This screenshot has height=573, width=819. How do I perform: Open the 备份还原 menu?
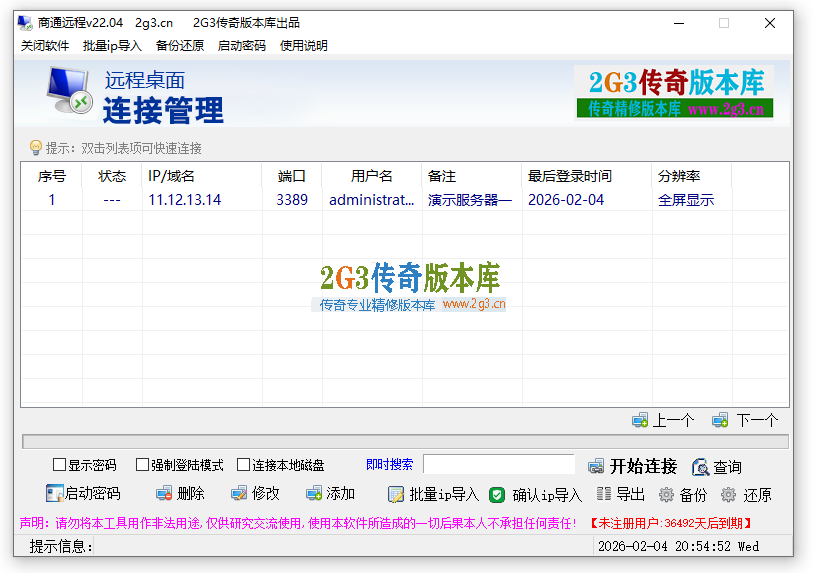[x=180, y=46]
